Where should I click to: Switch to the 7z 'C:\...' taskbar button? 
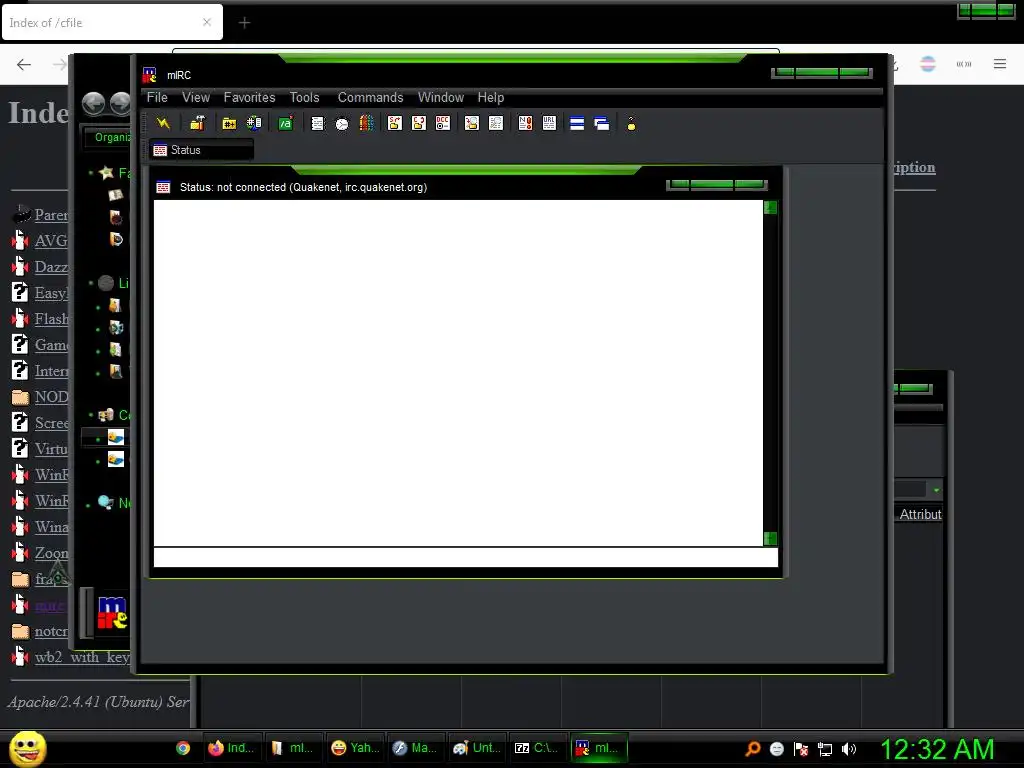537,748
